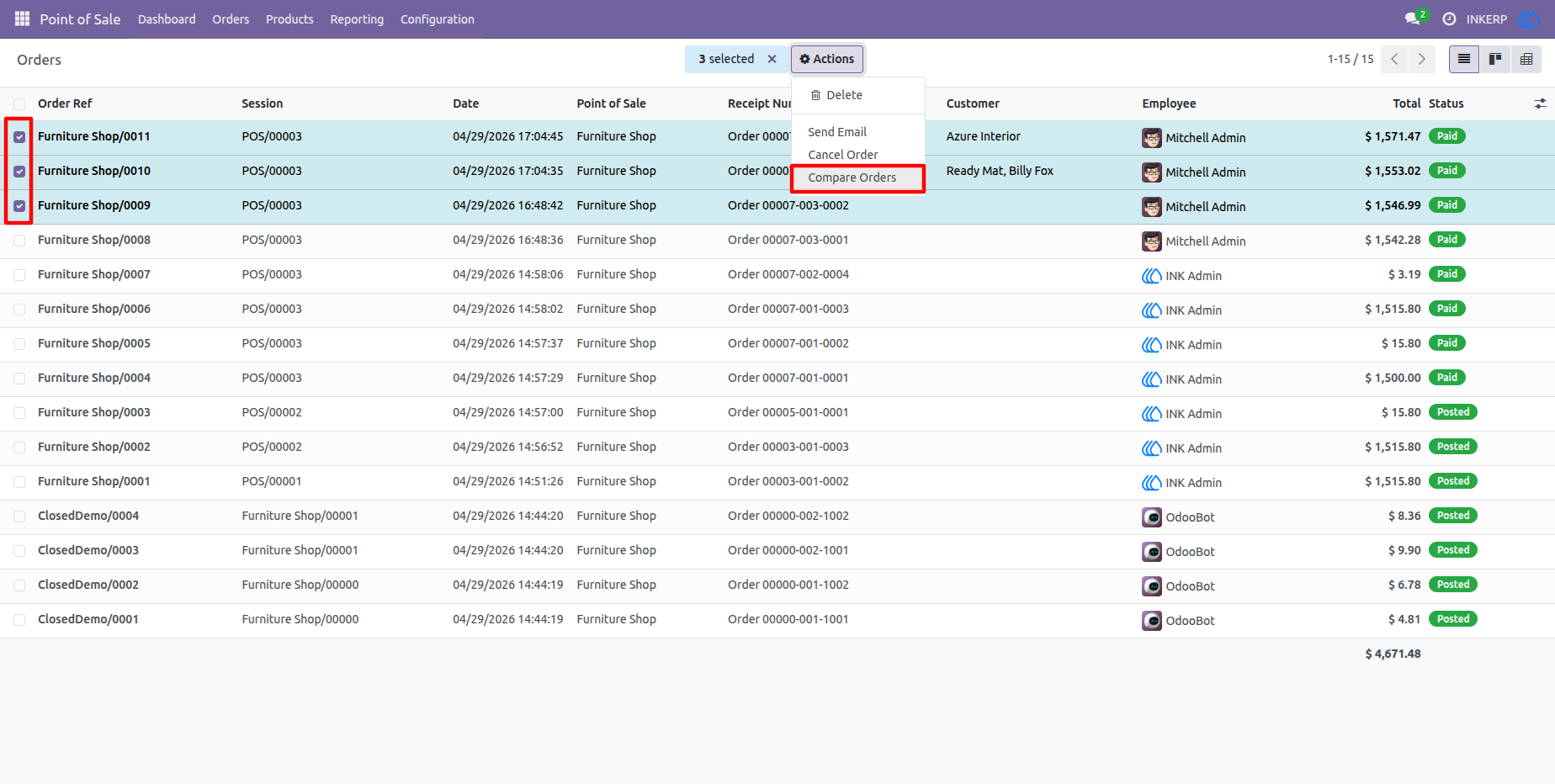Open the Orders top menu
The image size is (1555, 784).
point(231,19)
